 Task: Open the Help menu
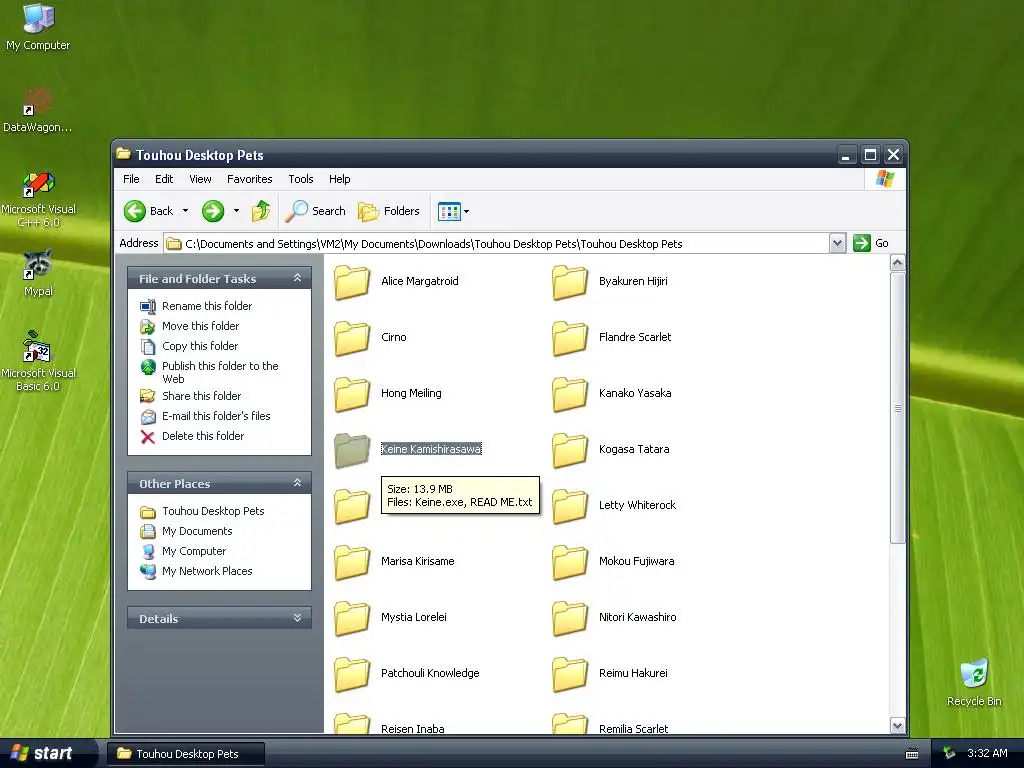pos(339,179)
